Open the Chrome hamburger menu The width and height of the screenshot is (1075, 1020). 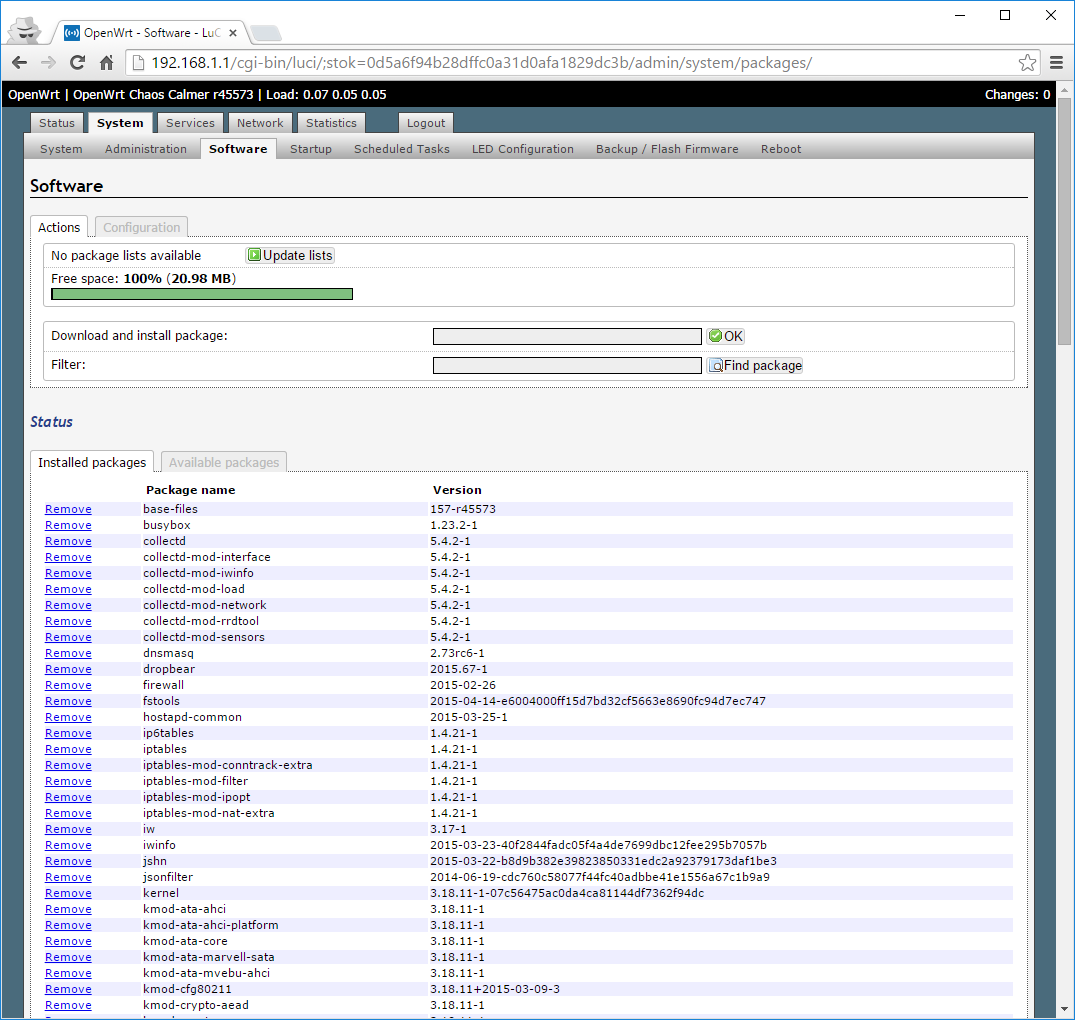coord(1056,63)
